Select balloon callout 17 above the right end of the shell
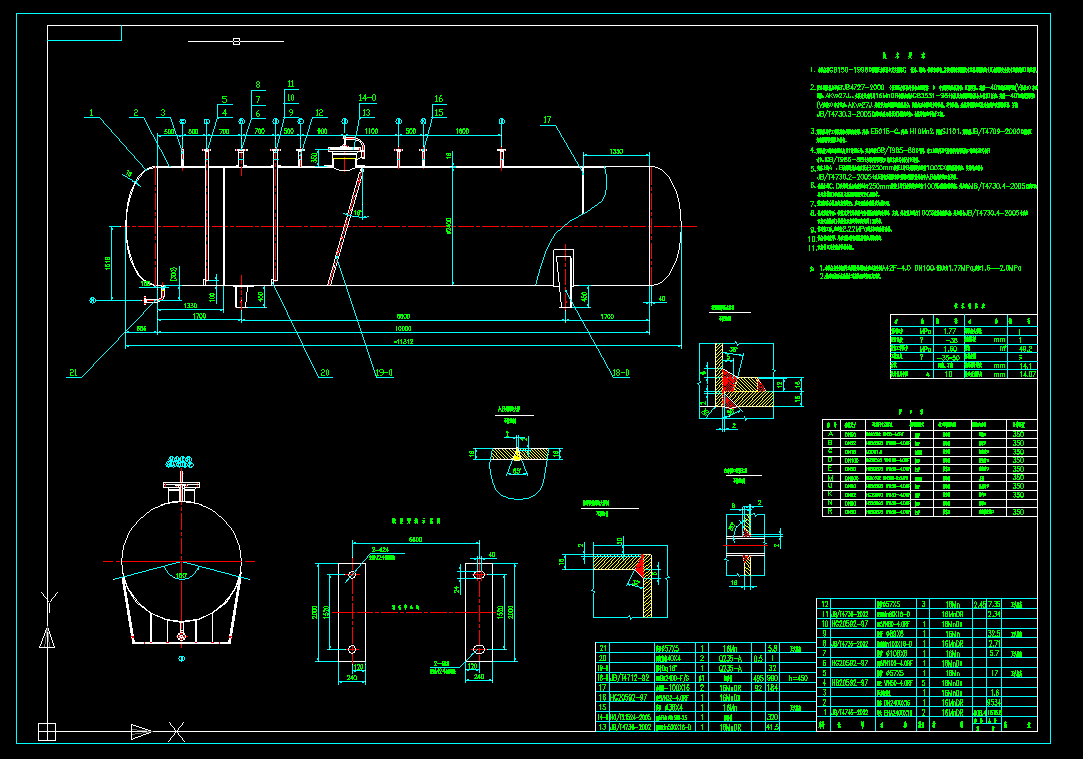 [546, 120]
